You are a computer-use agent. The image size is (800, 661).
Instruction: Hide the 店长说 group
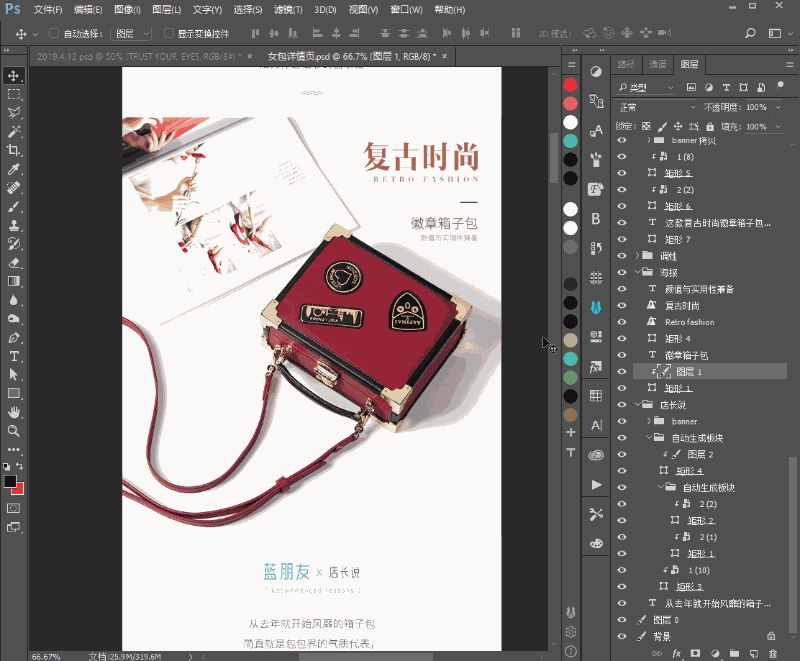[x=621, y=404]
